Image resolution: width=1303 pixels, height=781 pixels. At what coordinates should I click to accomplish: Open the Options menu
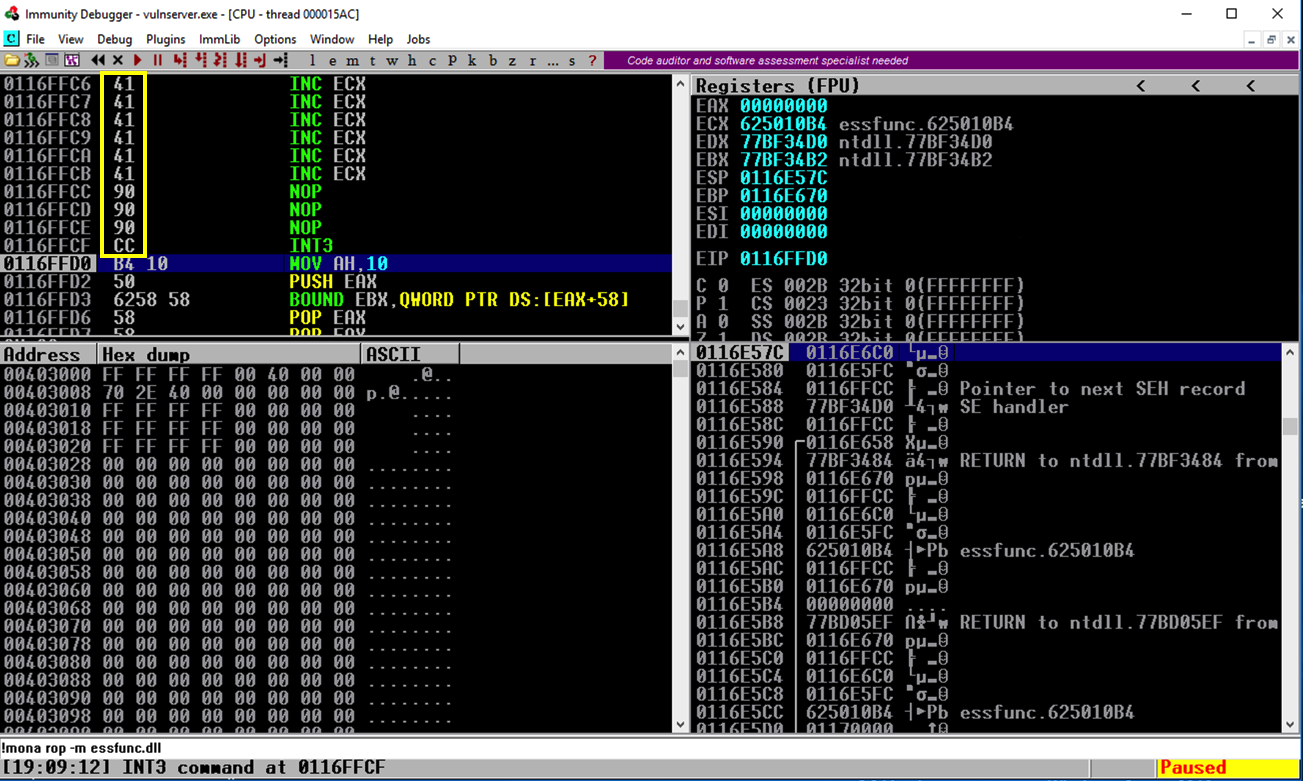(x=275, y=39)
